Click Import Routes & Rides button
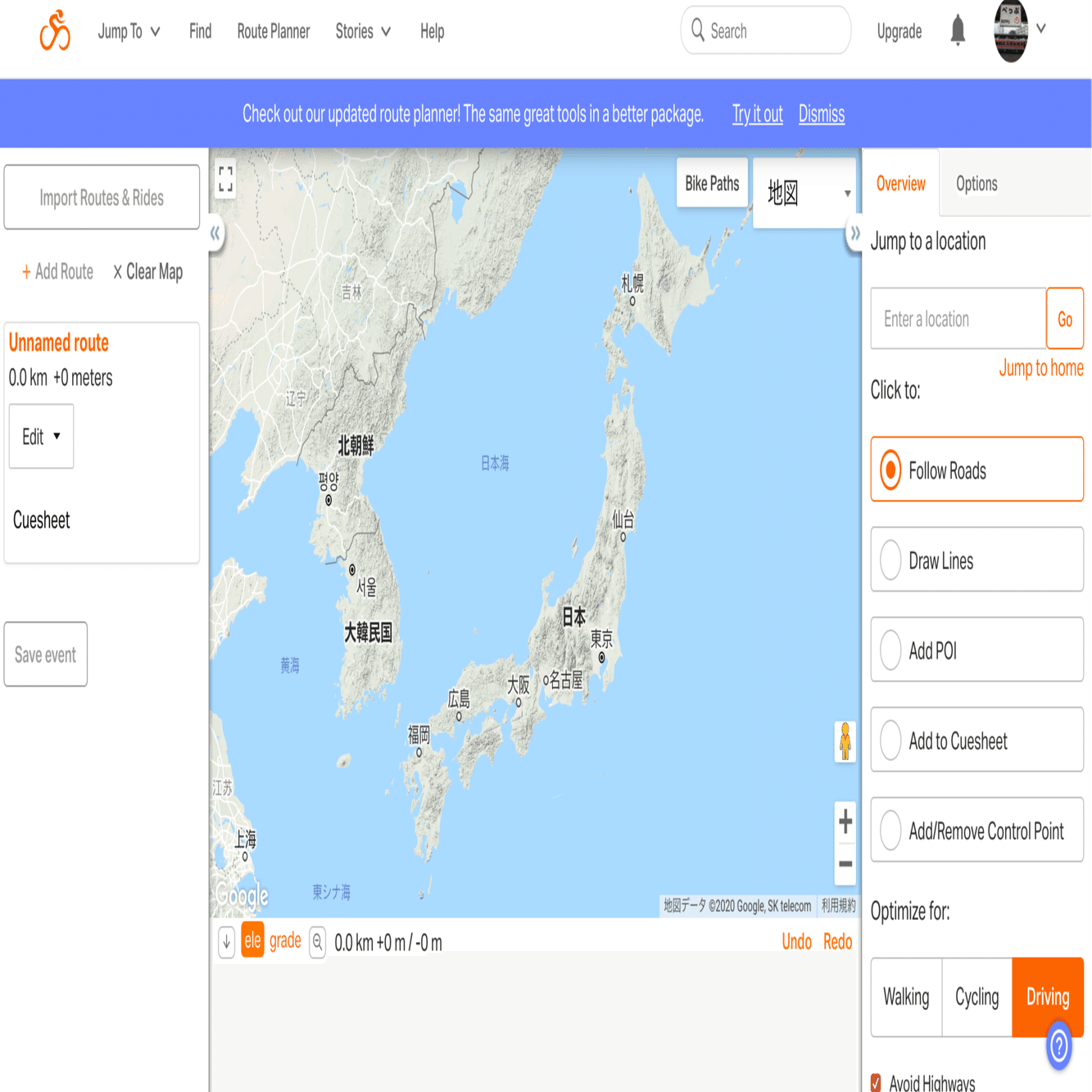The image size is (1092, 1092). point(102,197)
